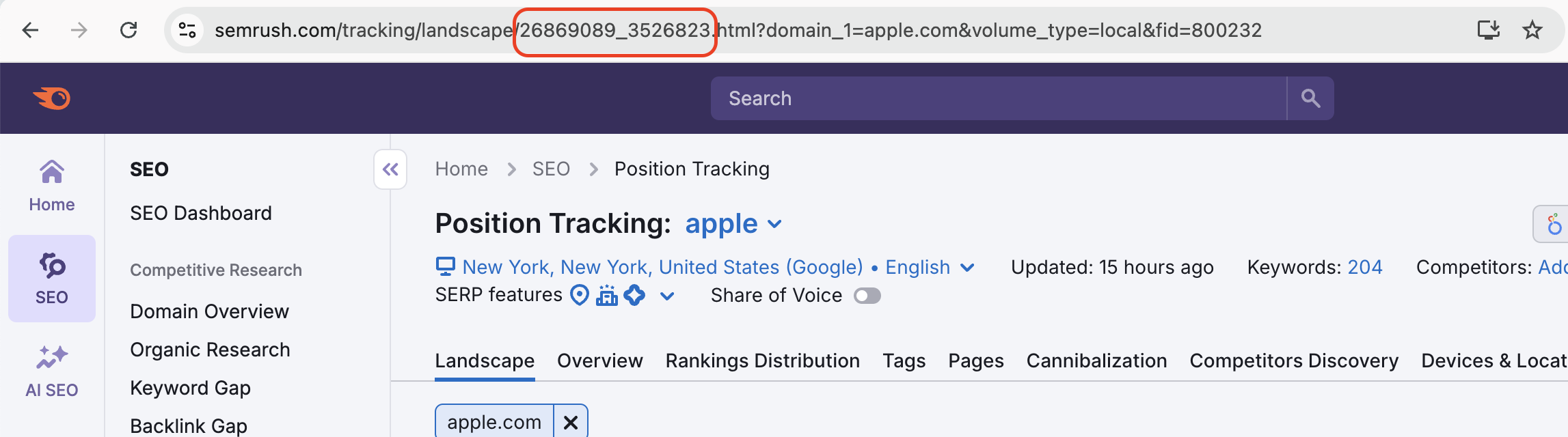Click the hotel pack SERP feature icon

pyautogui.click(x=607, y=295)
